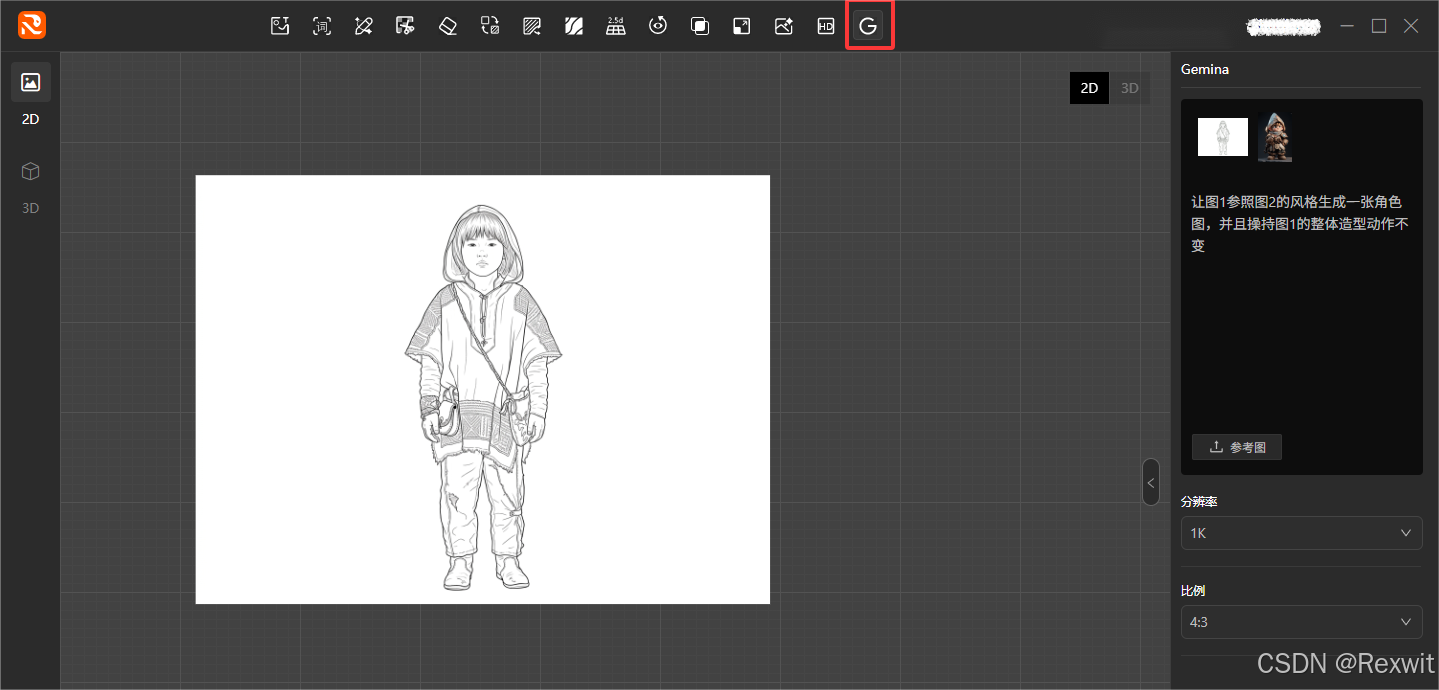Open the 4:3 ratio dropdown
Image resolution: width=1439 pixels, height=690 pixels.
tap(1301, 622)
